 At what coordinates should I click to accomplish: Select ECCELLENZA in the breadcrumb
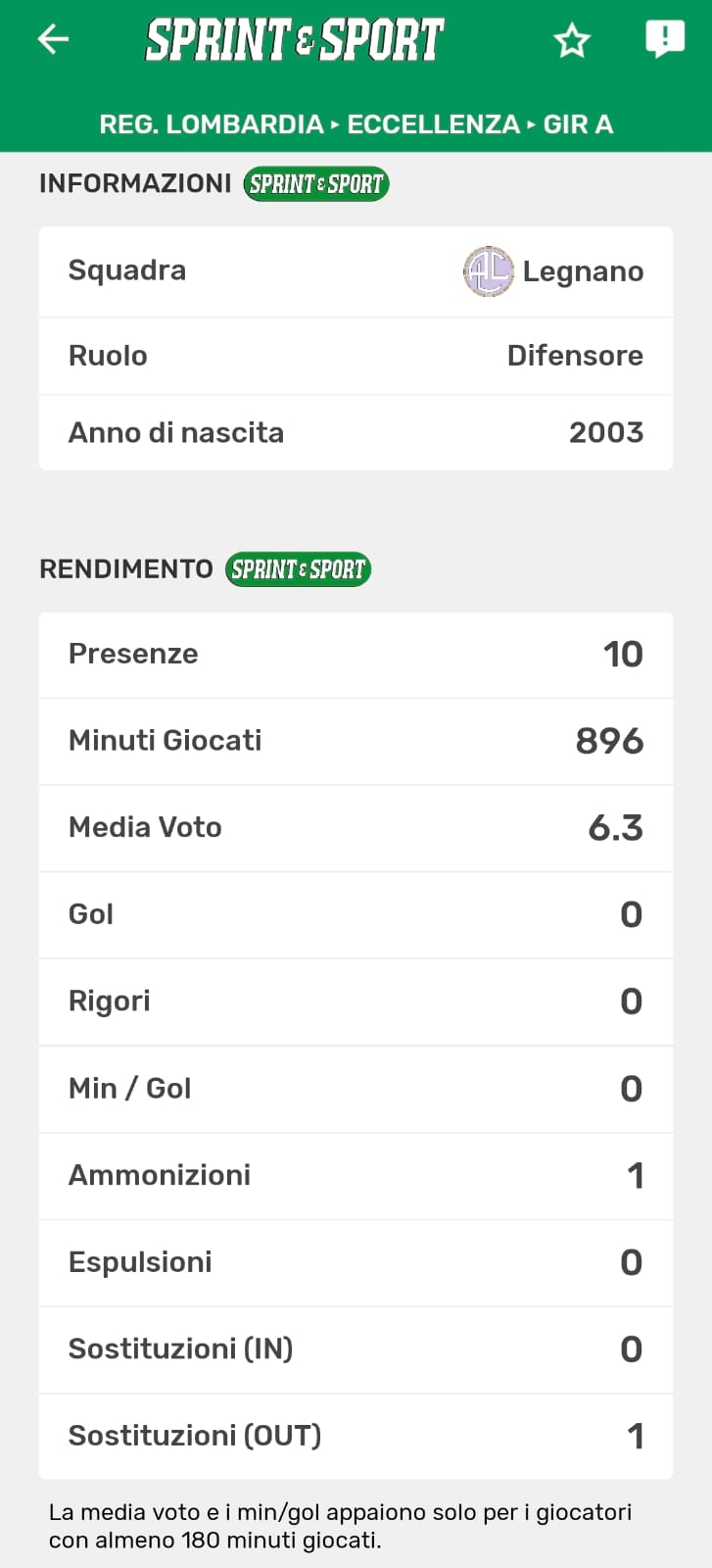(x=433, y=124)
